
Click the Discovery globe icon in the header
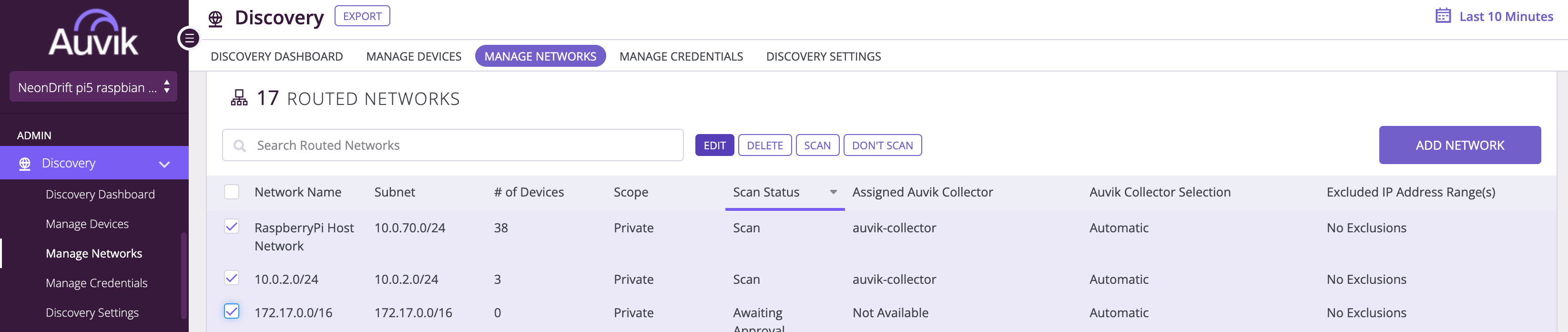[215, 19]
